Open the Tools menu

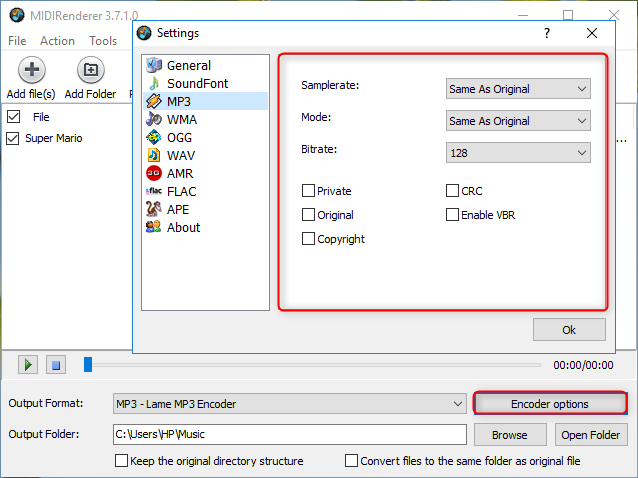[103, 41]
